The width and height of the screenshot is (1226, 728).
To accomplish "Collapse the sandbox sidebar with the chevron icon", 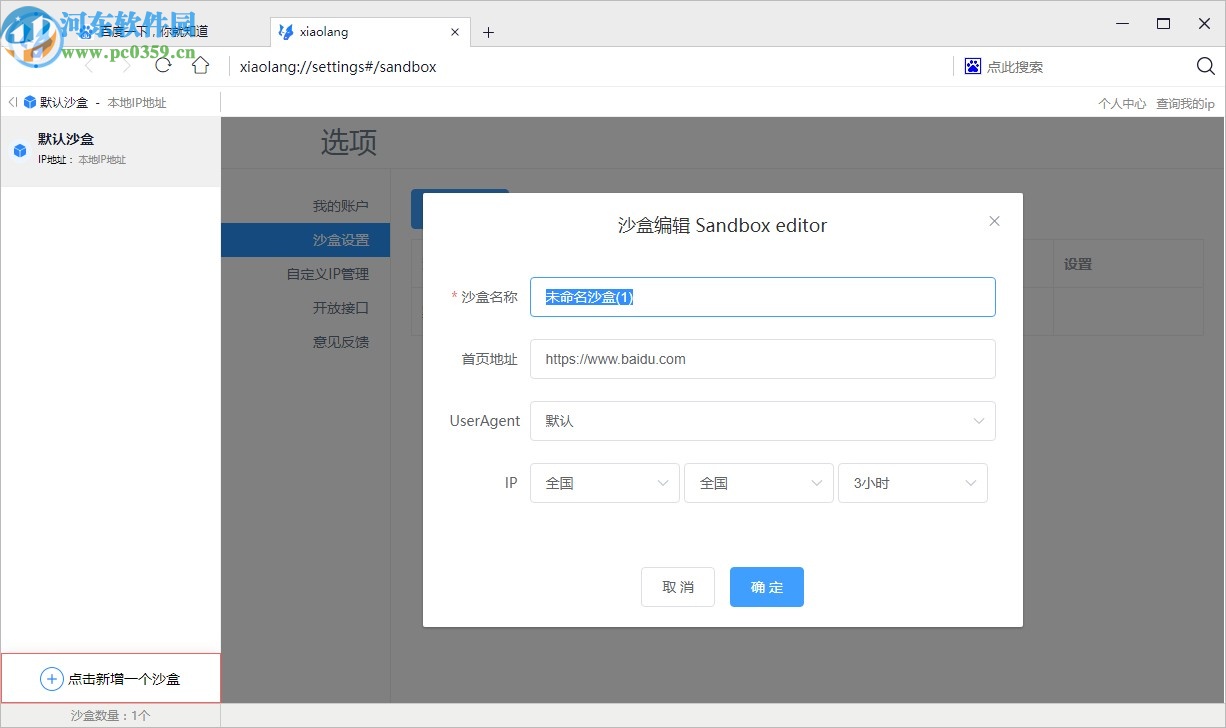I will click(x=10, y=101).
